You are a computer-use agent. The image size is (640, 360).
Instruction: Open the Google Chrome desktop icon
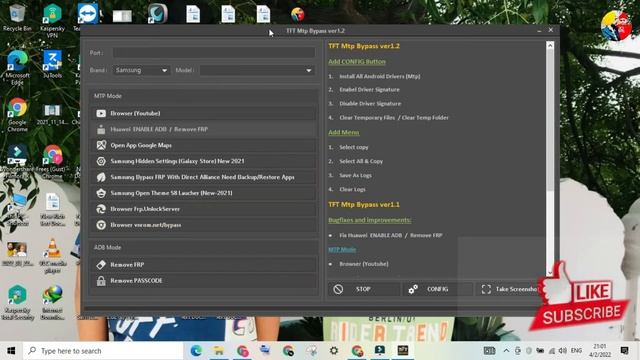17,114
